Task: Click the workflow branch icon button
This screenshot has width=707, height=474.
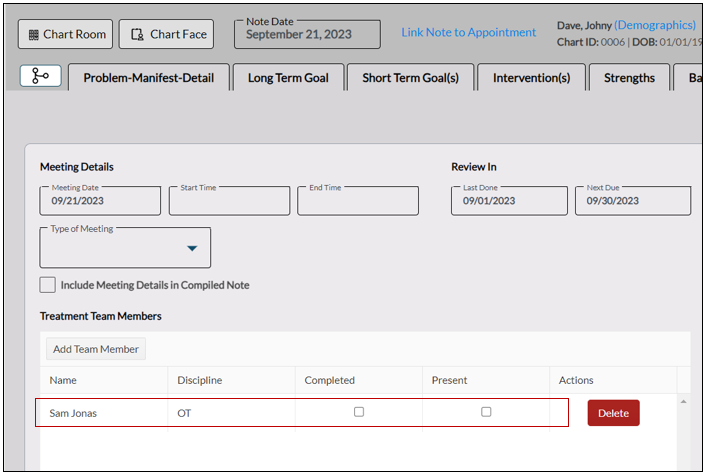Action: [x=41, y=77]
